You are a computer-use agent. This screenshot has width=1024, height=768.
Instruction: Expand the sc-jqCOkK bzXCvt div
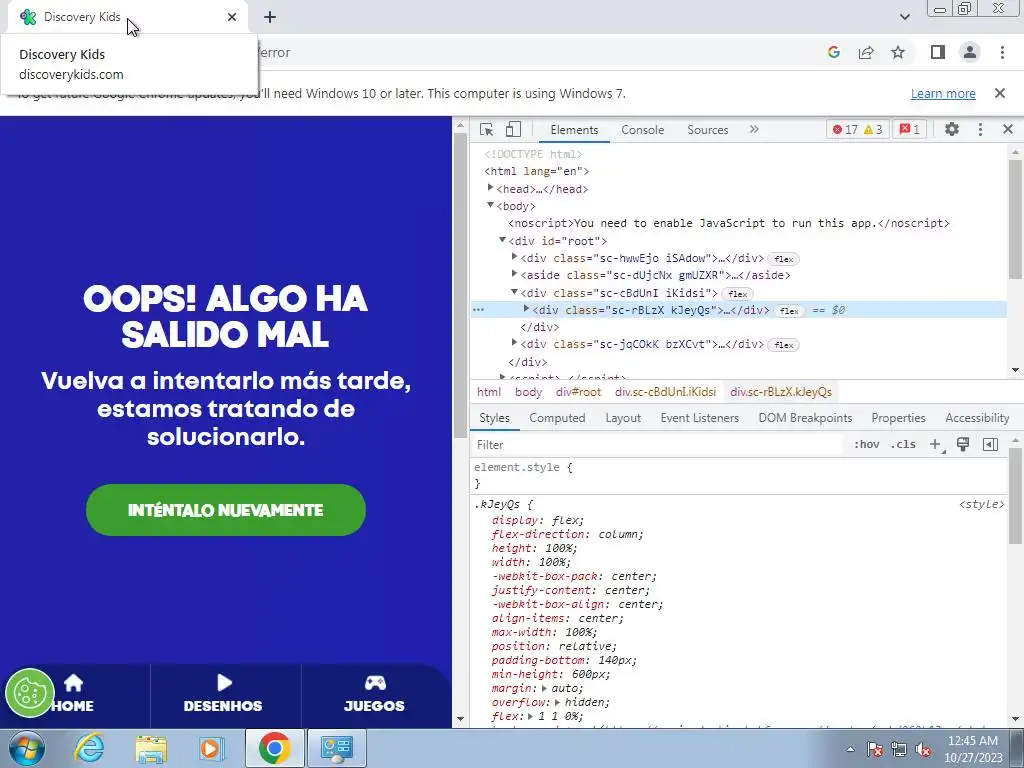point(515,343)
